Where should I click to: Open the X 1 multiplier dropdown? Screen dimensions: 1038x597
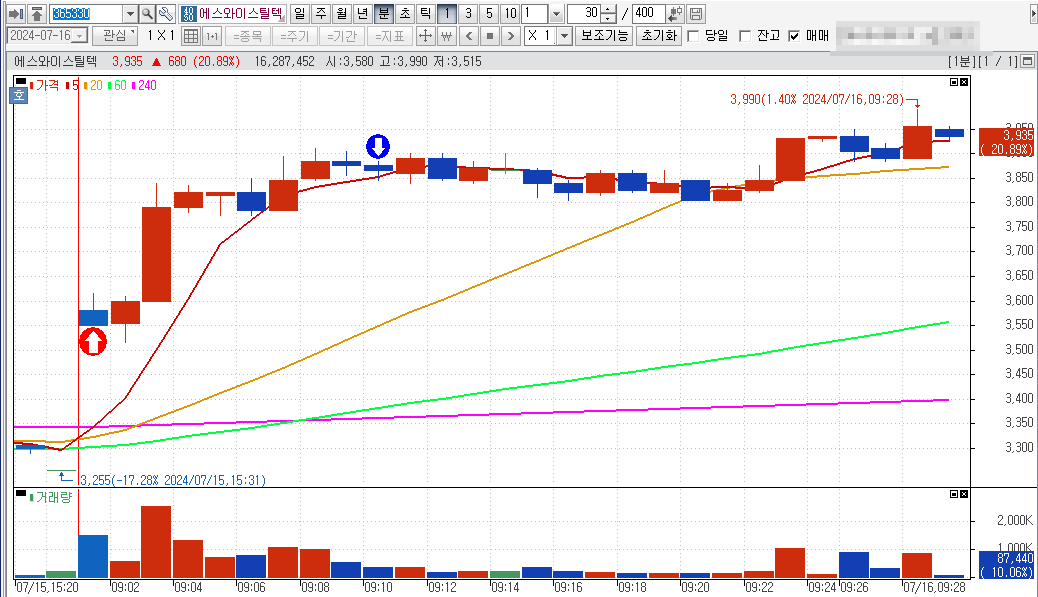click(x=565, y=36)
